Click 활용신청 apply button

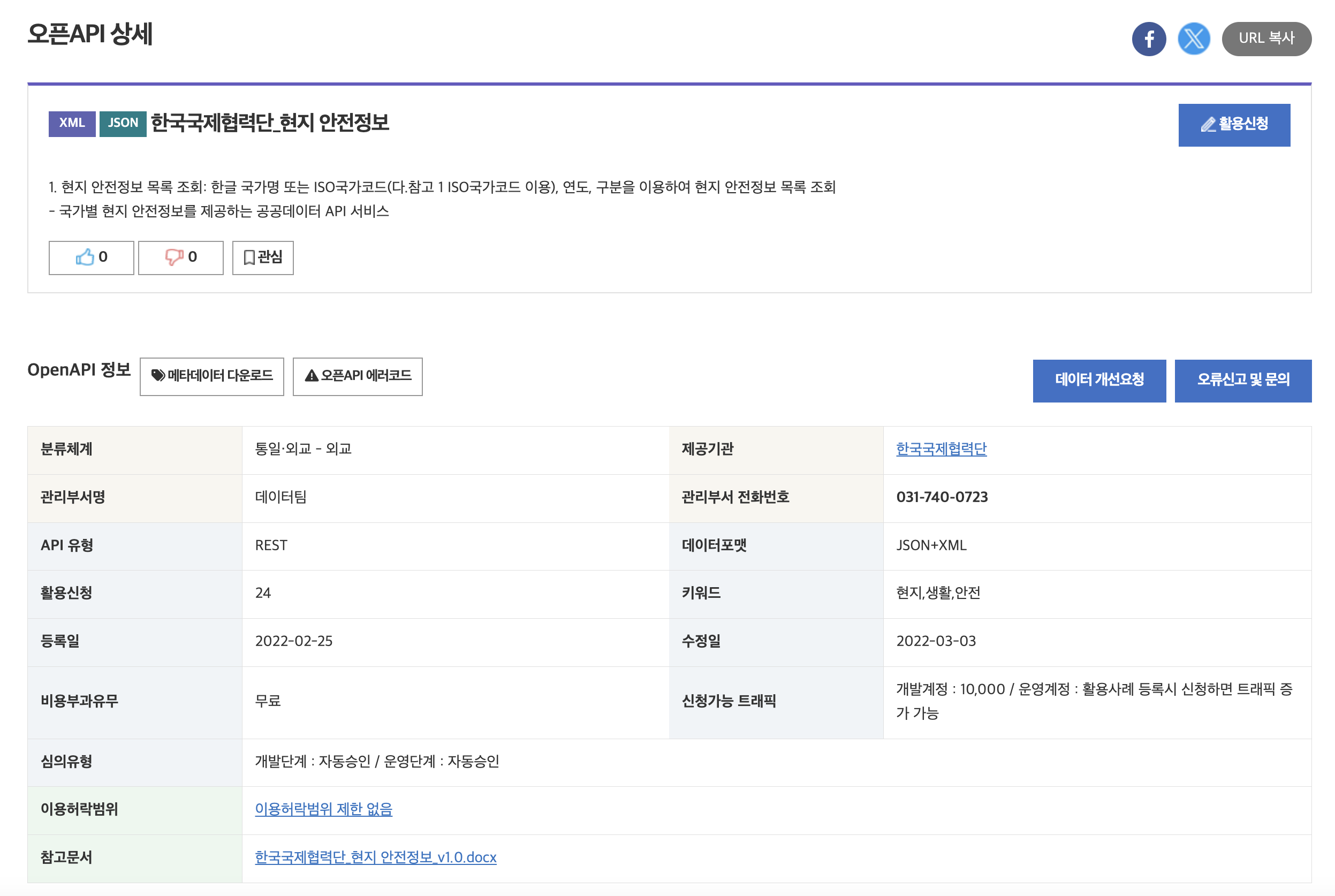(1233, 125)
